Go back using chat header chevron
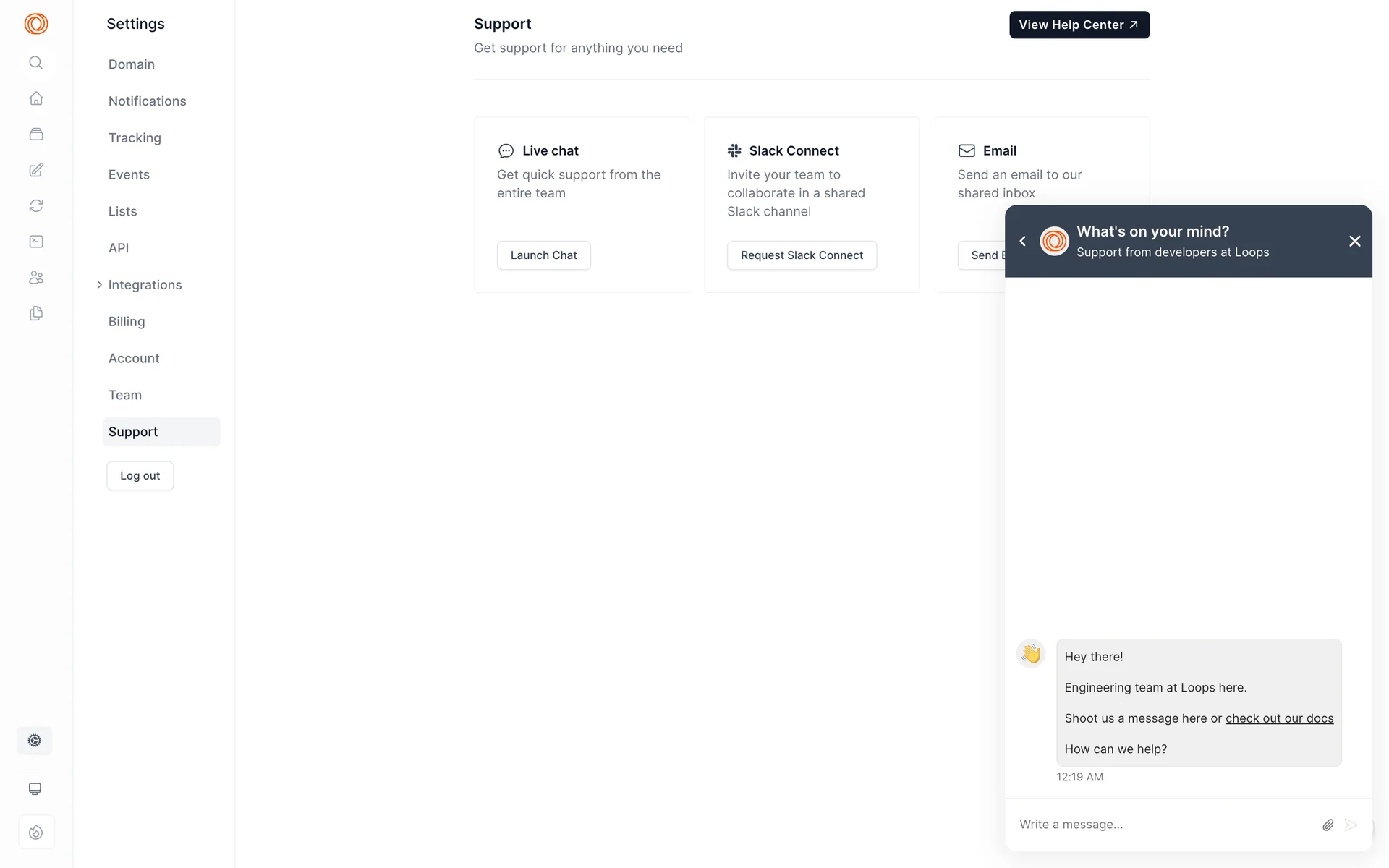 click(x=1022, y=241)
